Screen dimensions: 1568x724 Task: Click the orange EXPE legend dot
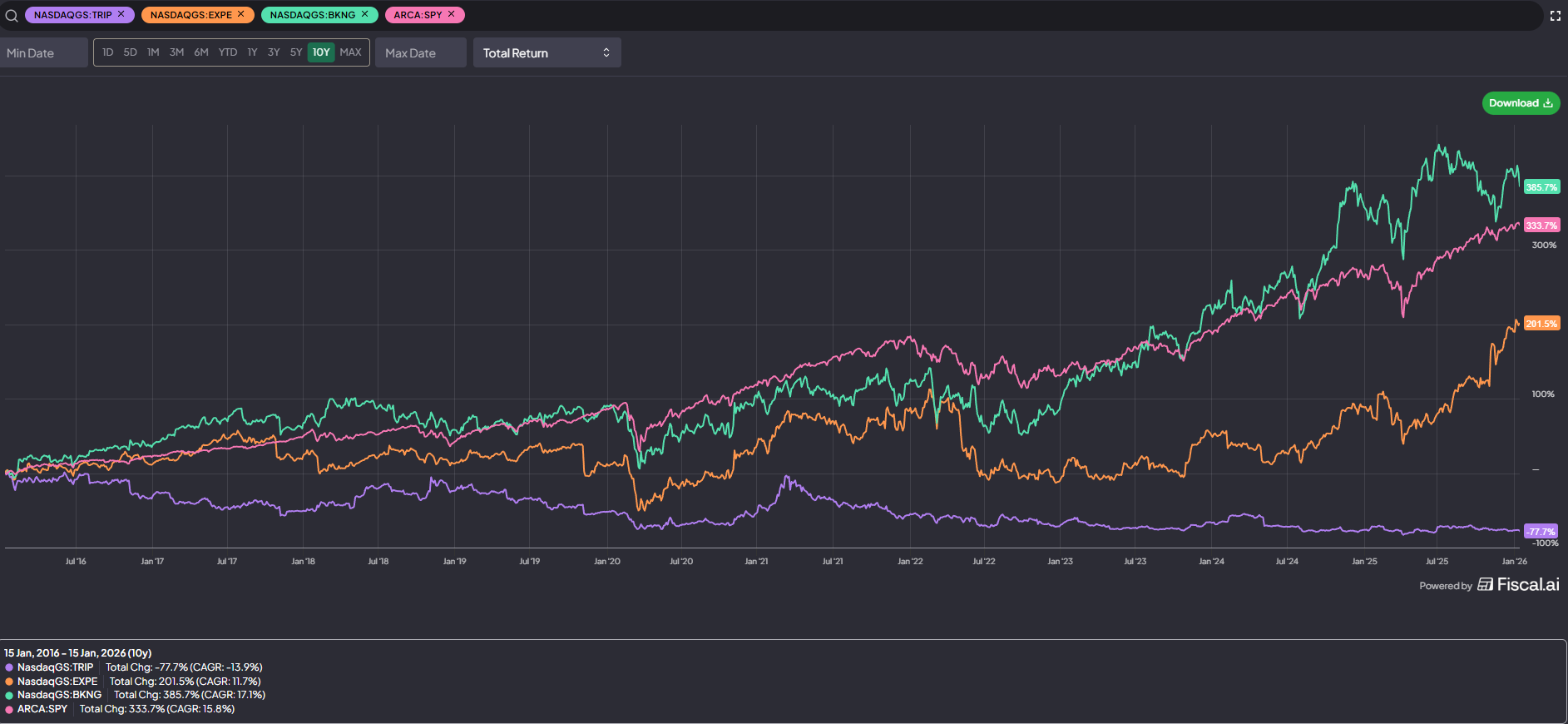pyautogui.click(x=9, y=682)
